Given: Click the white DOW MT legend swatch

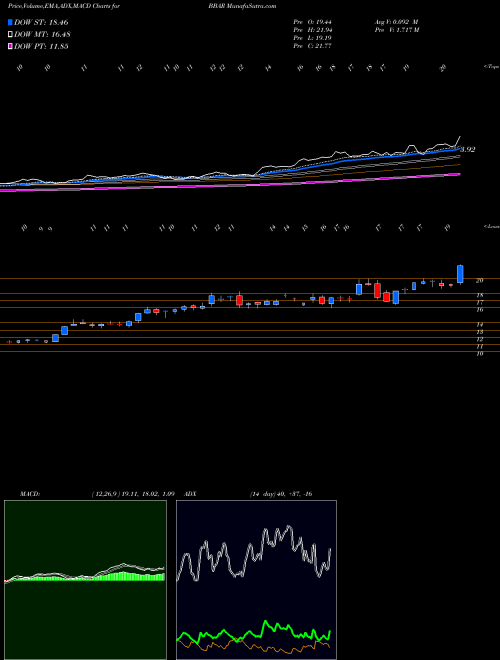Looking at the screenshot, I should (x=10, y=34).
